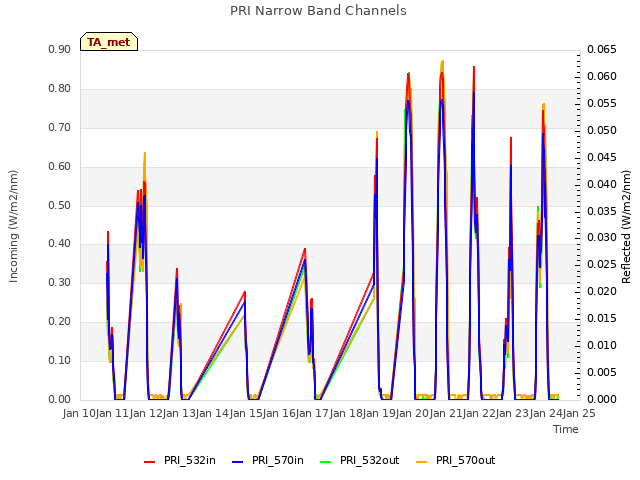Click the Jan 10 tick label
The image size is (640, 480).
[79, 413]
